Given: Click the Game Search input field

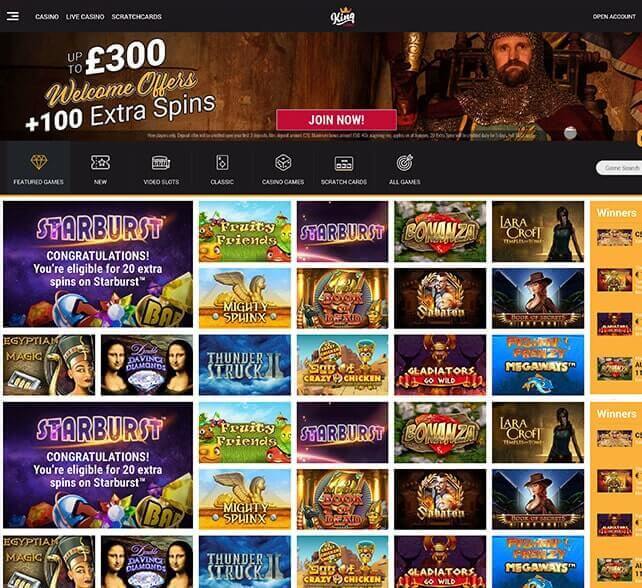Looking at the screenshot, I should 619,168.
